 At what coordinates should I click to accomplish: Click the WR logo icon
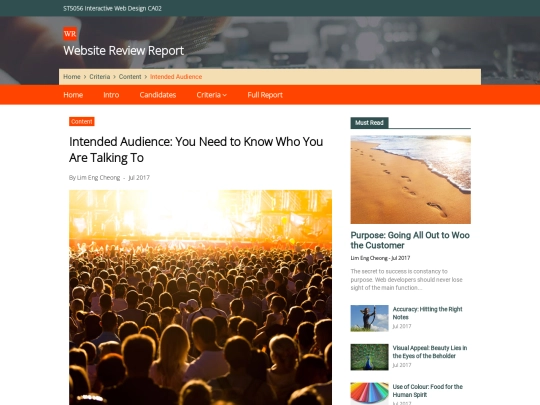70,34
